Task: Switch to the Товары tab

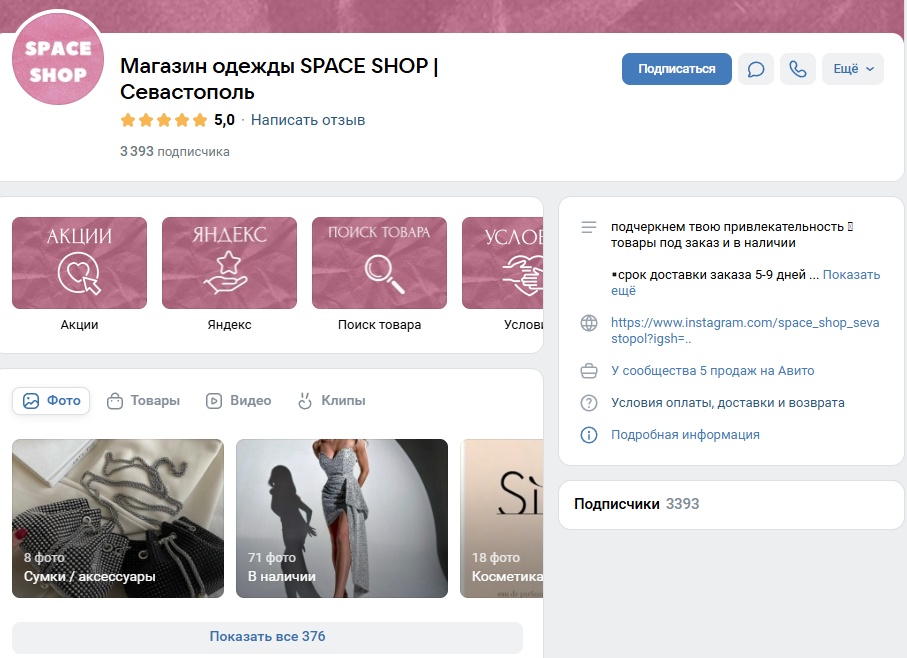Action: (x=143, y=401)
